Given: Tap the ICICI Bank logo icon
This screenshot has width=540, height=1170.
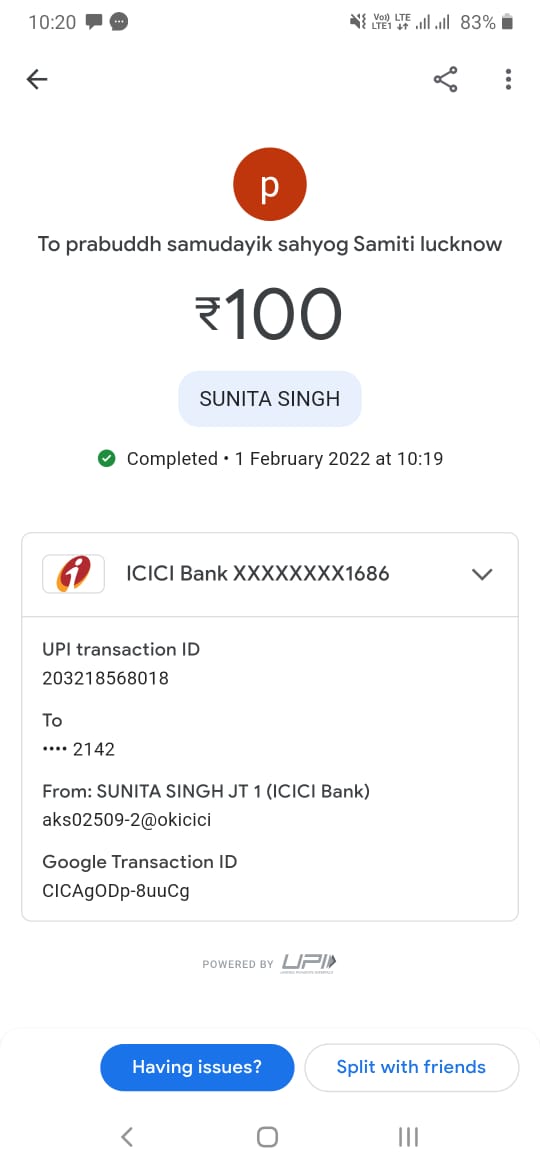Looking at the screenshot, I should point(73,574).
